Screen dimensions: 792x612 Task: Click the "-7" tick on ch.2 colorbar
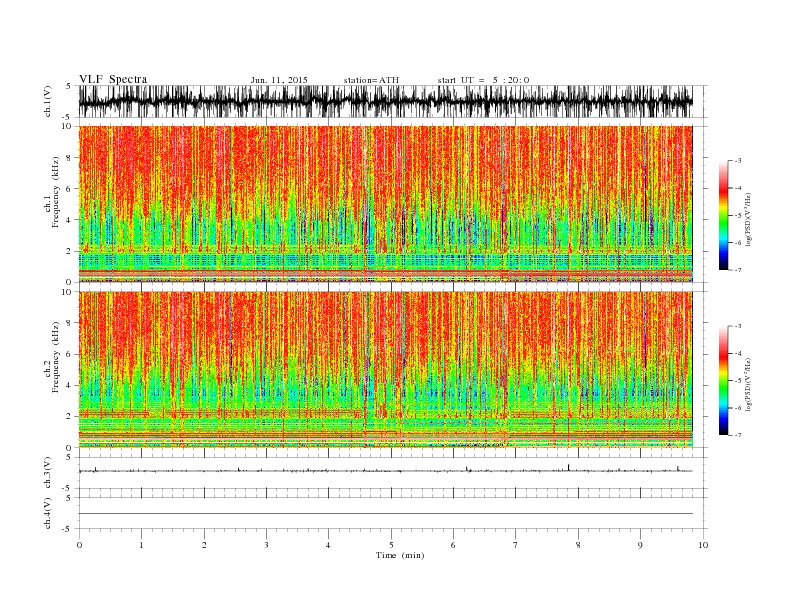[x=738, y=435]
